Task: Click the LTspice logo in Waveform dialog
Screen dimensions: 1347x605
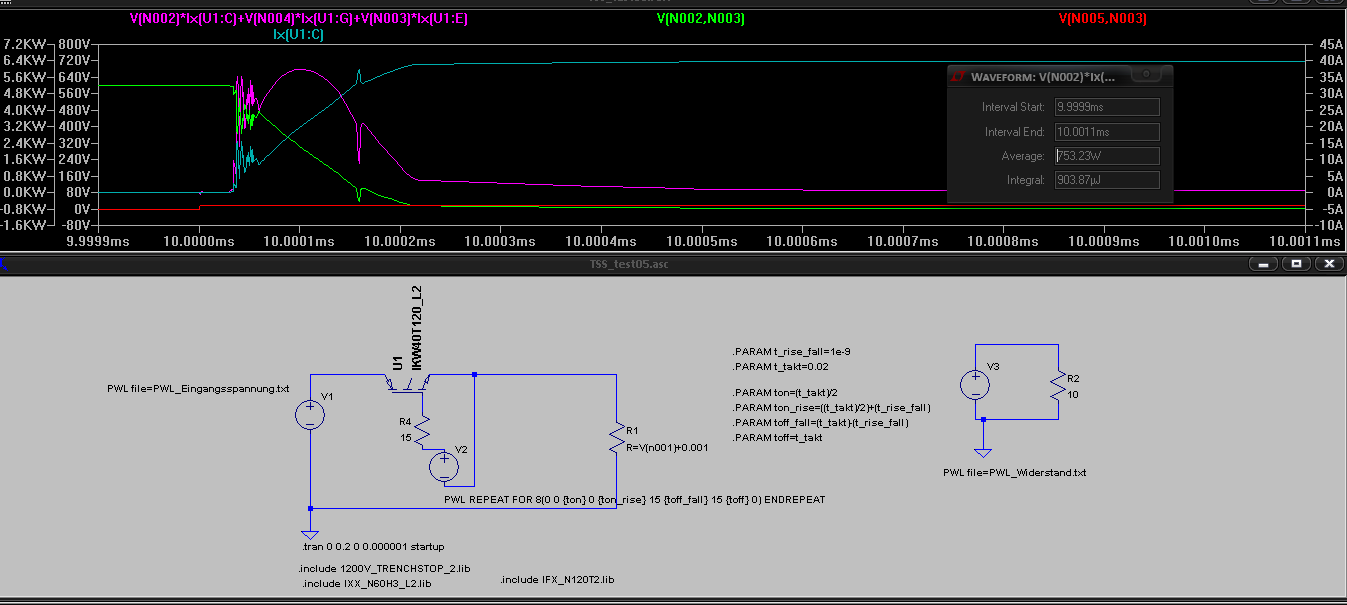Action: click(958, 76)
